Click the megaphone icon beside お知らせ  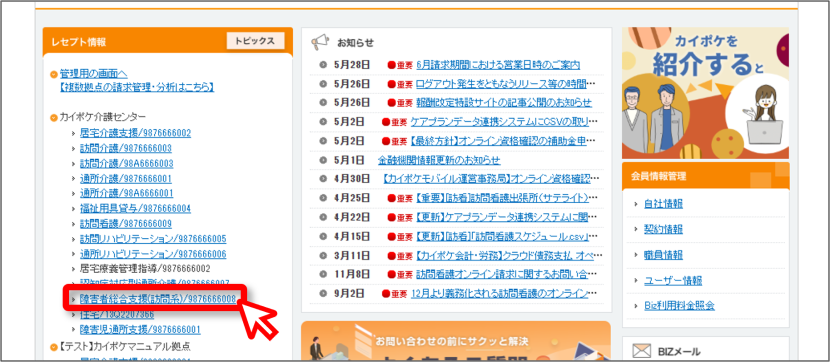(320, 43)
